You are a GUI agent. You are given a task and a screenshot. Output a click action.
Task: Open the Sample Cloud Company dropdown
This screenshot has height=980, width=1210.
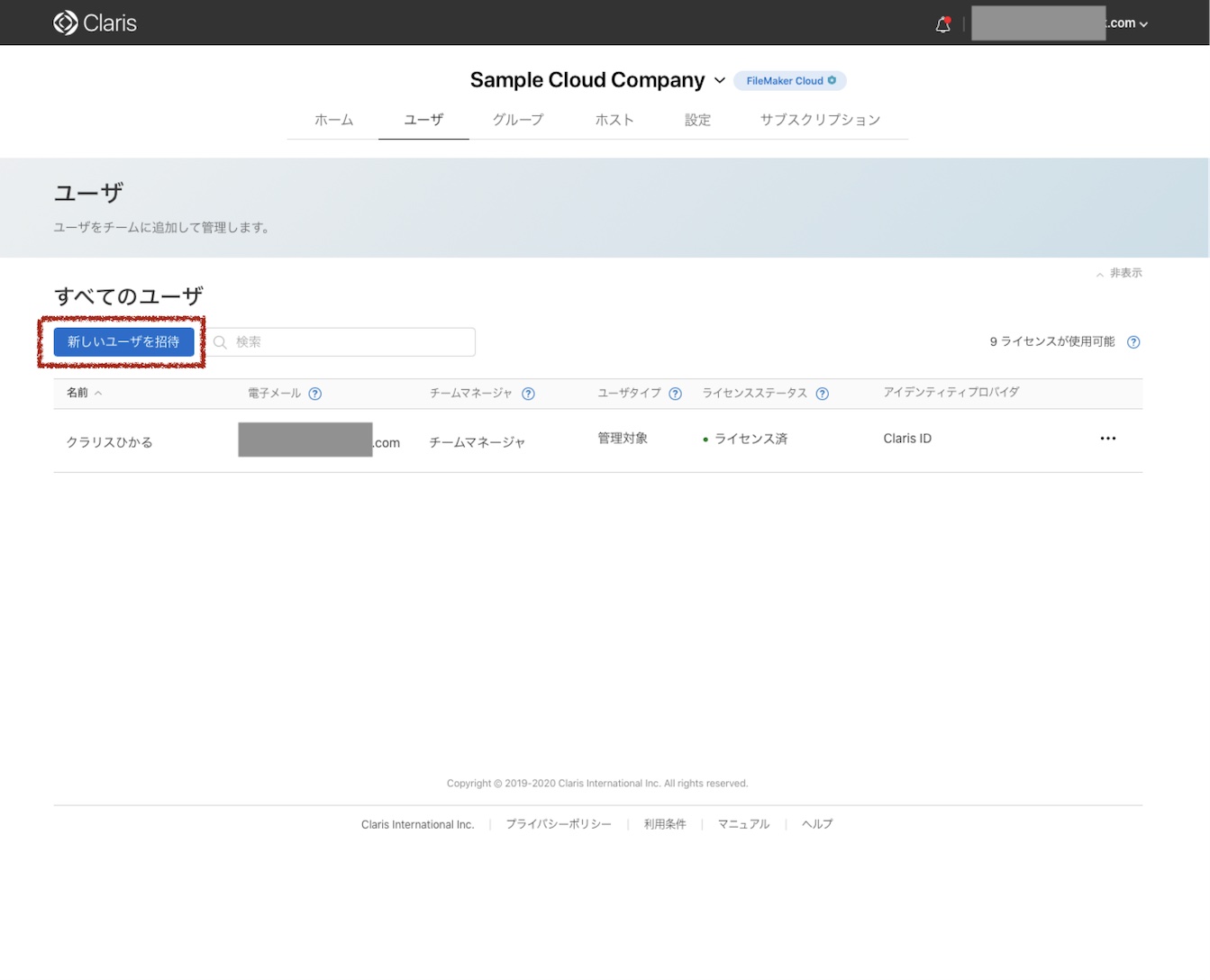tap(720, 80)
